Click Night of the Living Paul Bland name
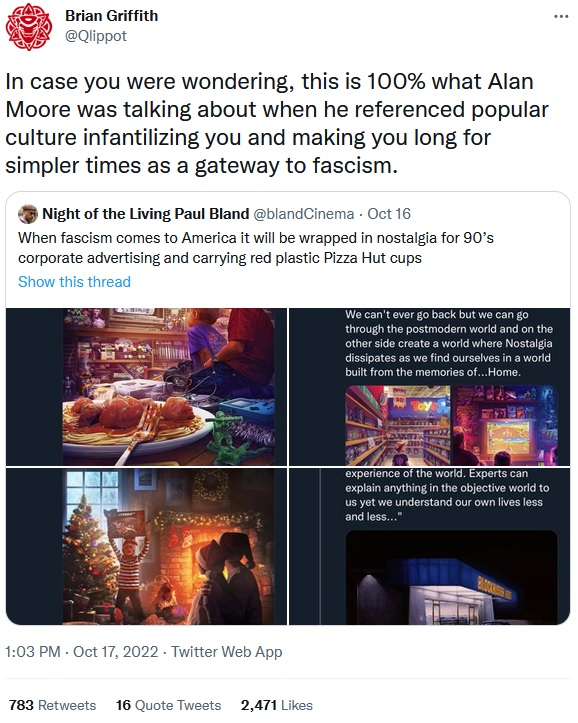The height and width of the screenshot is (723, 578). 146,214
